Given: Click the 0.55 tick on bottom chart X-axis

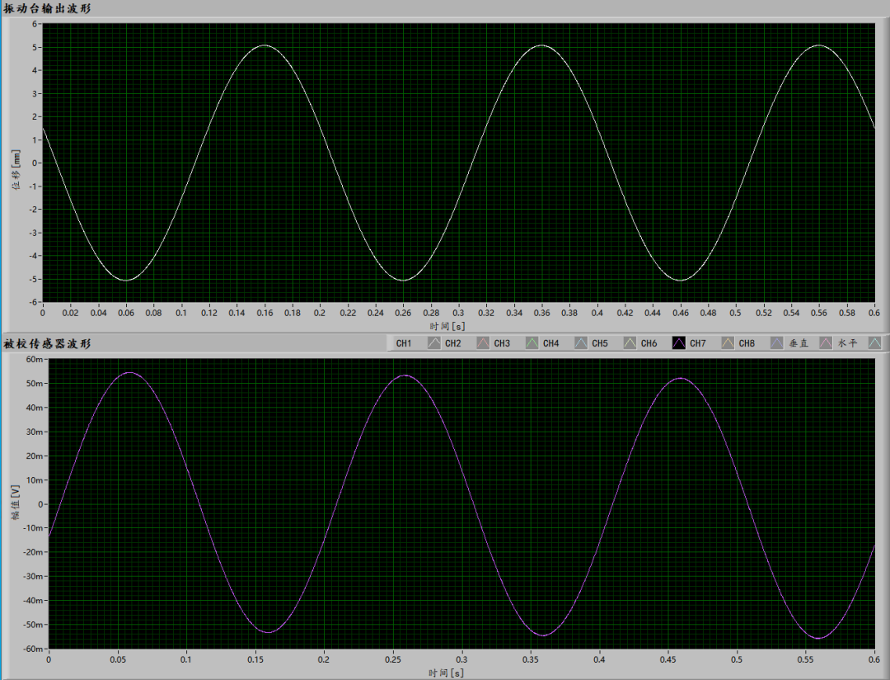Looking at the screenshot, I should pos(805,660).
